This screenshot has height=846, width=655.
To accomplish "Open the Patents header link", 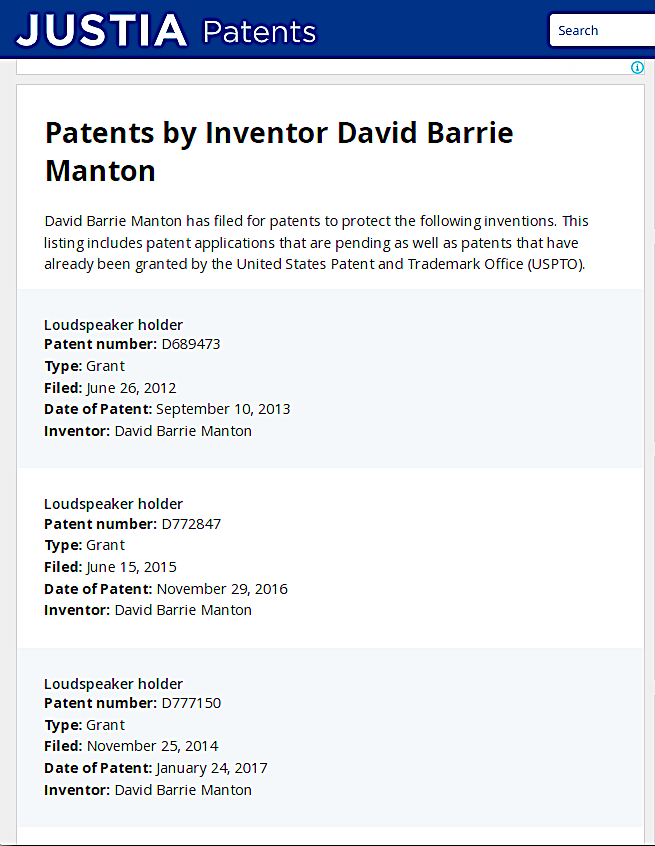I will click(259, 31).
